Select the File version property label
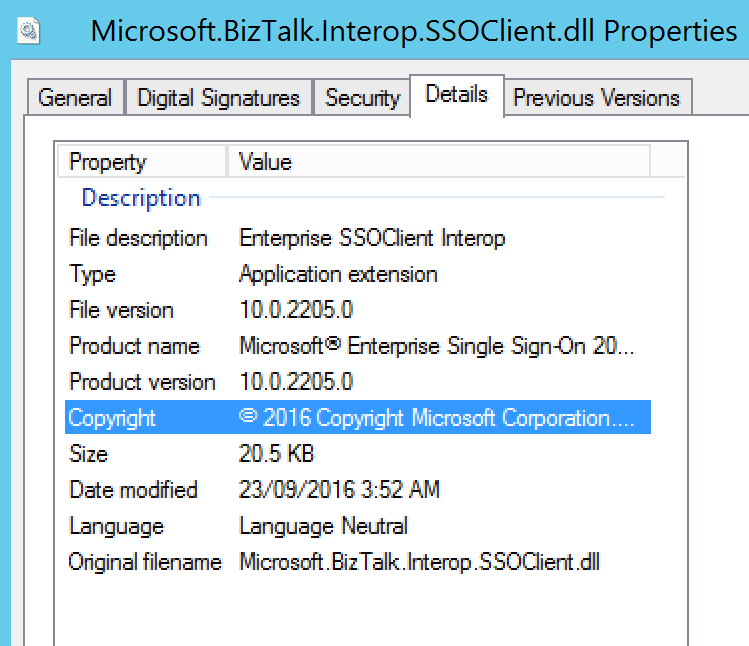This screenshot has height=646, width=749. [121, 310]
